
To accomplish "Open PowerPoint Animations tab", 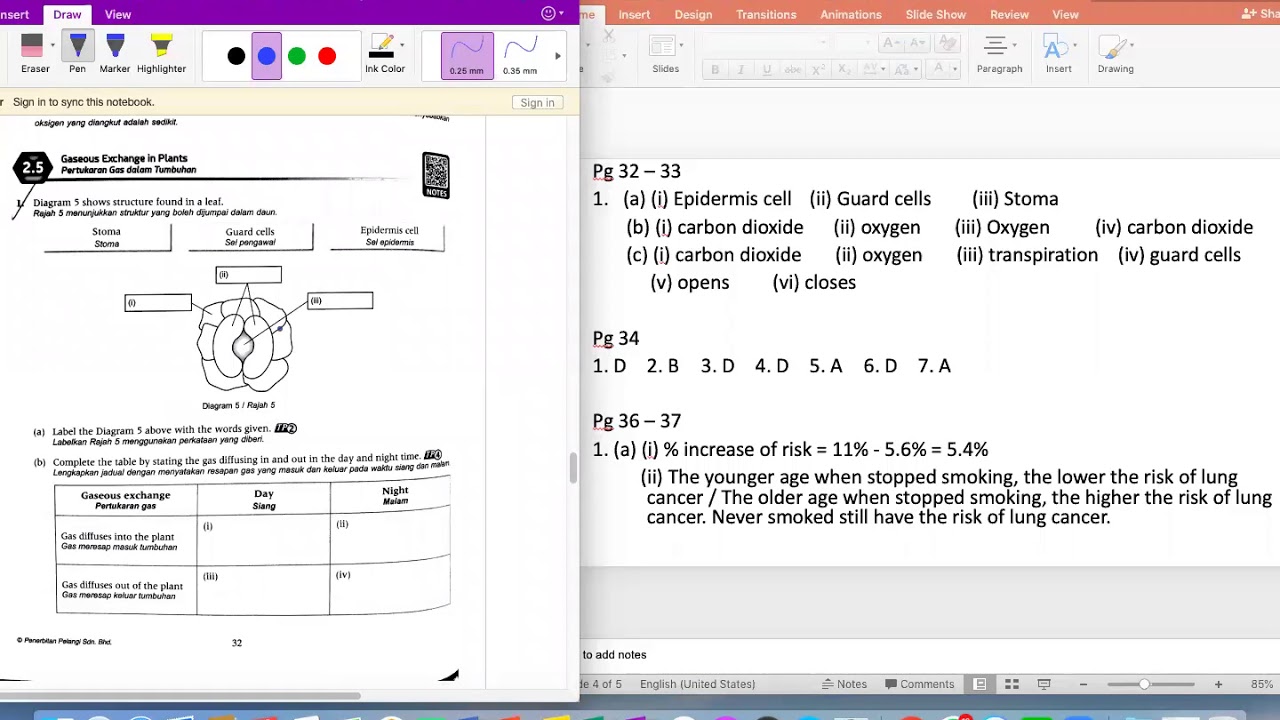I will pos(850,14).
